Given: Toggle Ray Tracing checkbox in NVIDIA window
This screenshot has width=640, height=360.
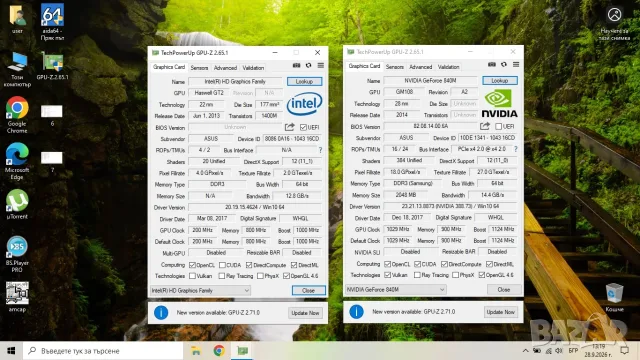Looking at the screenshot, I should [417, 276].
